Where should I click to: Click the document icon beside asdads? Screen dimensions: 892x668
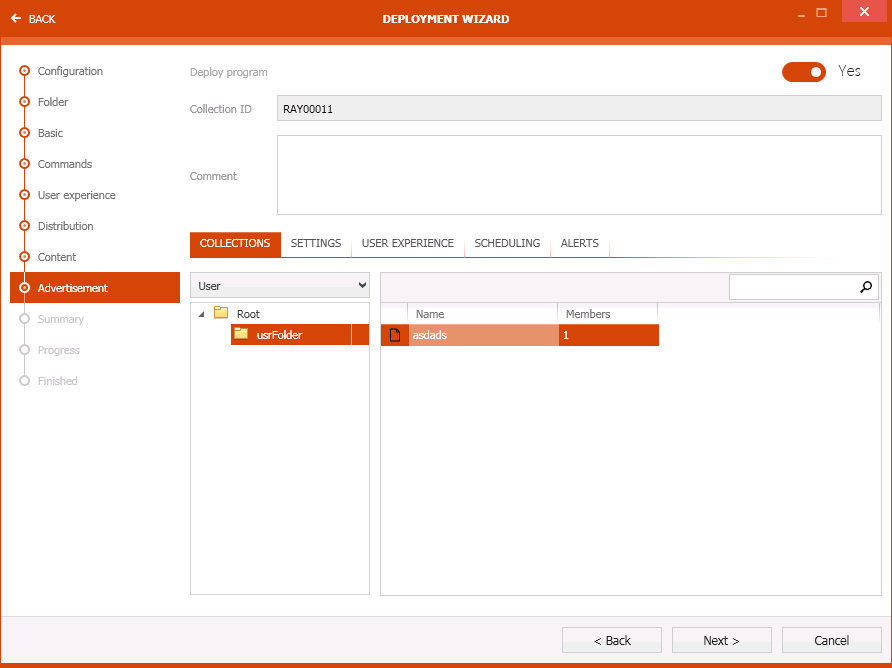[394, 335]
